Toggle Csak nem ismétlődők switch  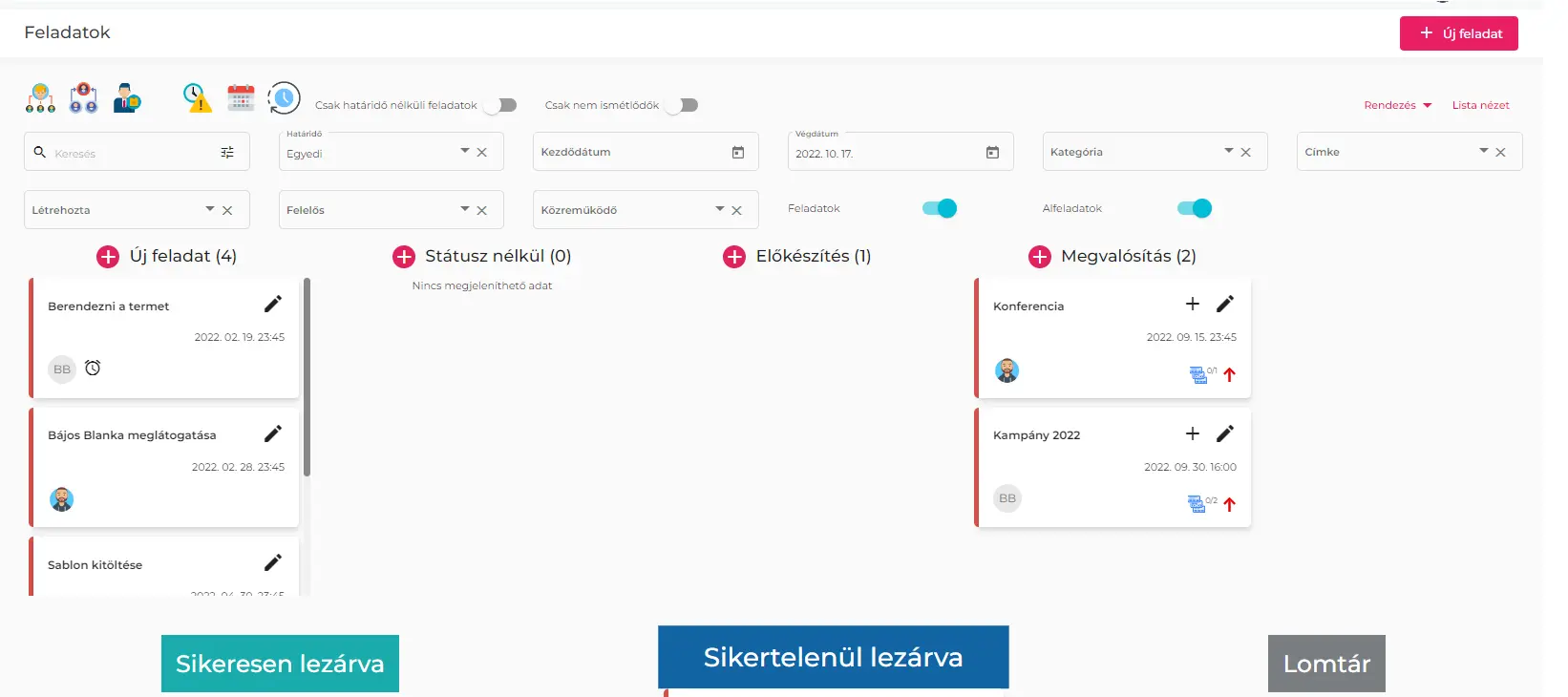click(x=682, y=105)
